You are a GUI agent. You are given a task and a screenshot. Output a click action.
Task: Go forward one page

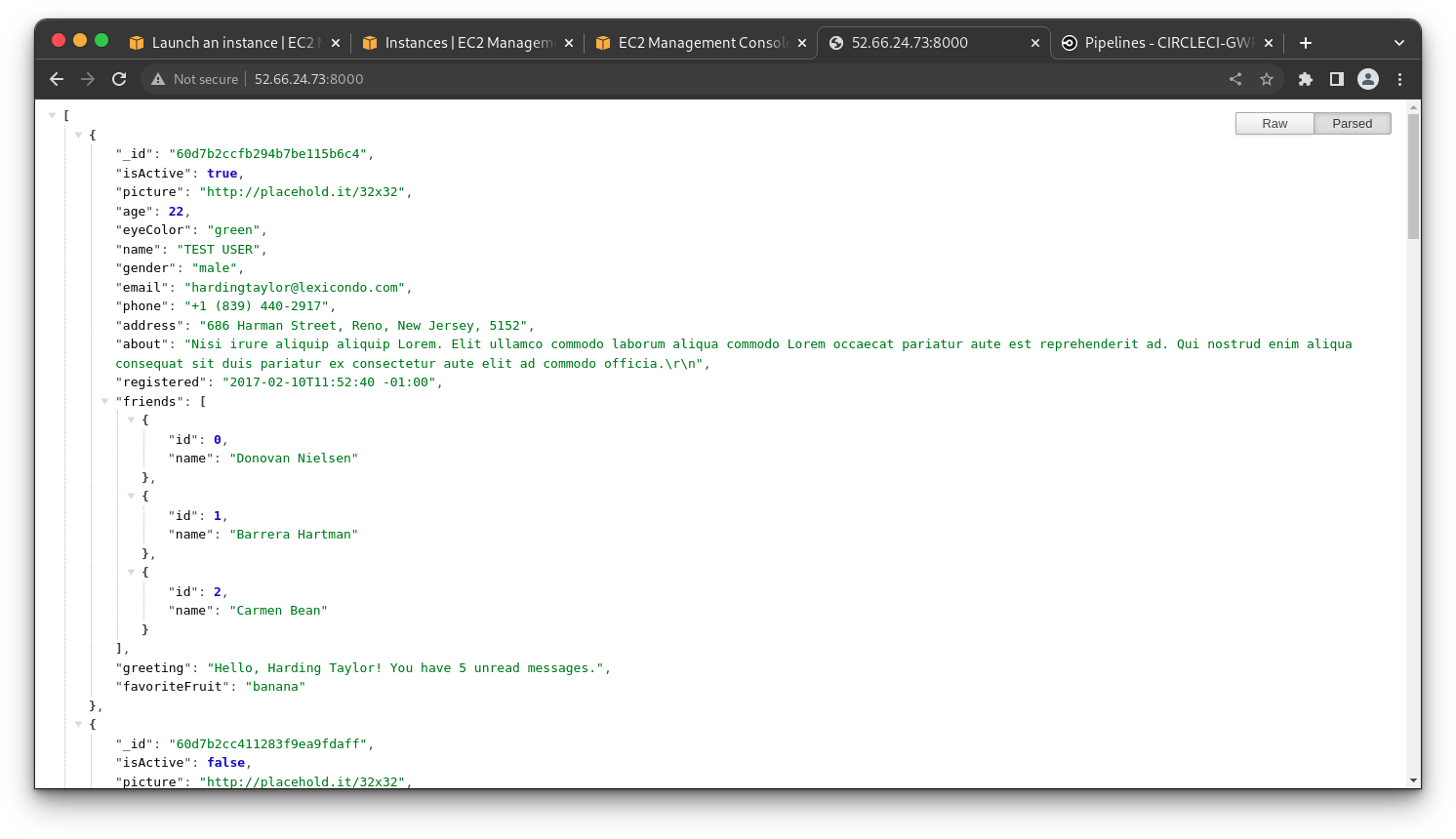[x=88, y=79]
